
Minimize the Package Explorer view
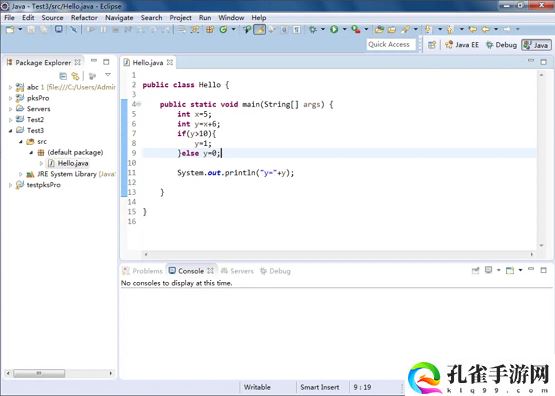[94, 61]
